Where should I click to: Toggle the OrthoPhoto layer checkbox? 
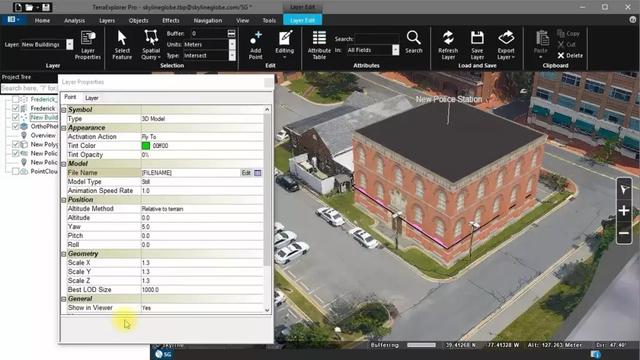click(x=16, y=126)
